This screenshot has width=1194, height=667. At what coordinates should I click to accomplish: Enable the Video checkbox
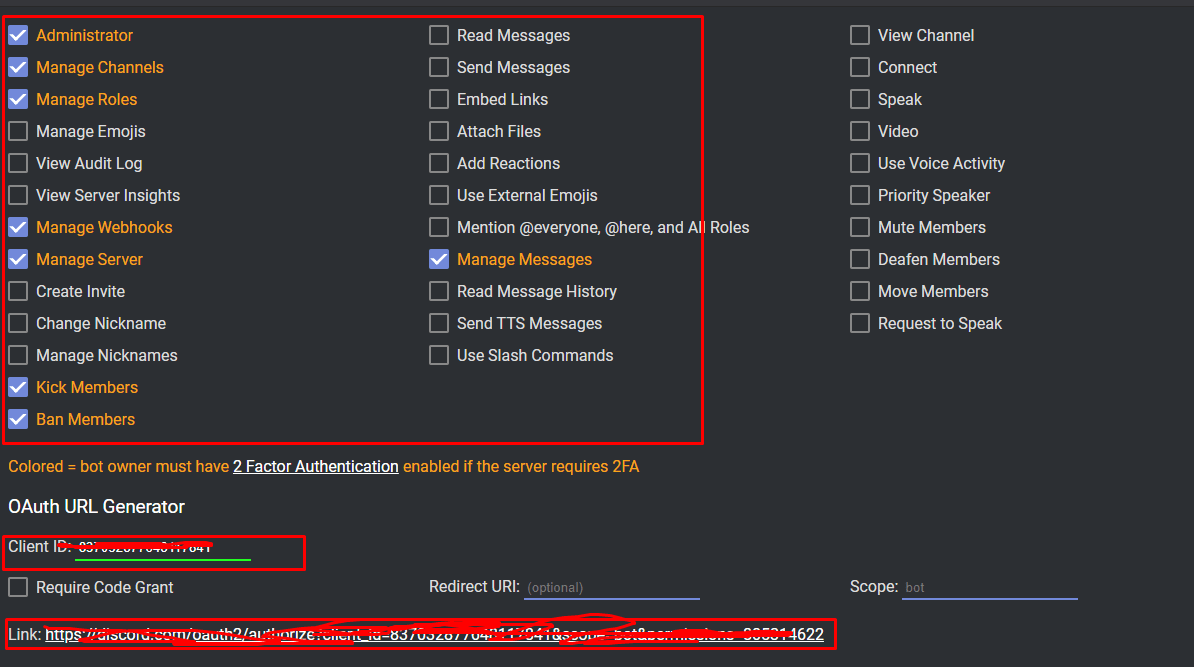(860, 131)
